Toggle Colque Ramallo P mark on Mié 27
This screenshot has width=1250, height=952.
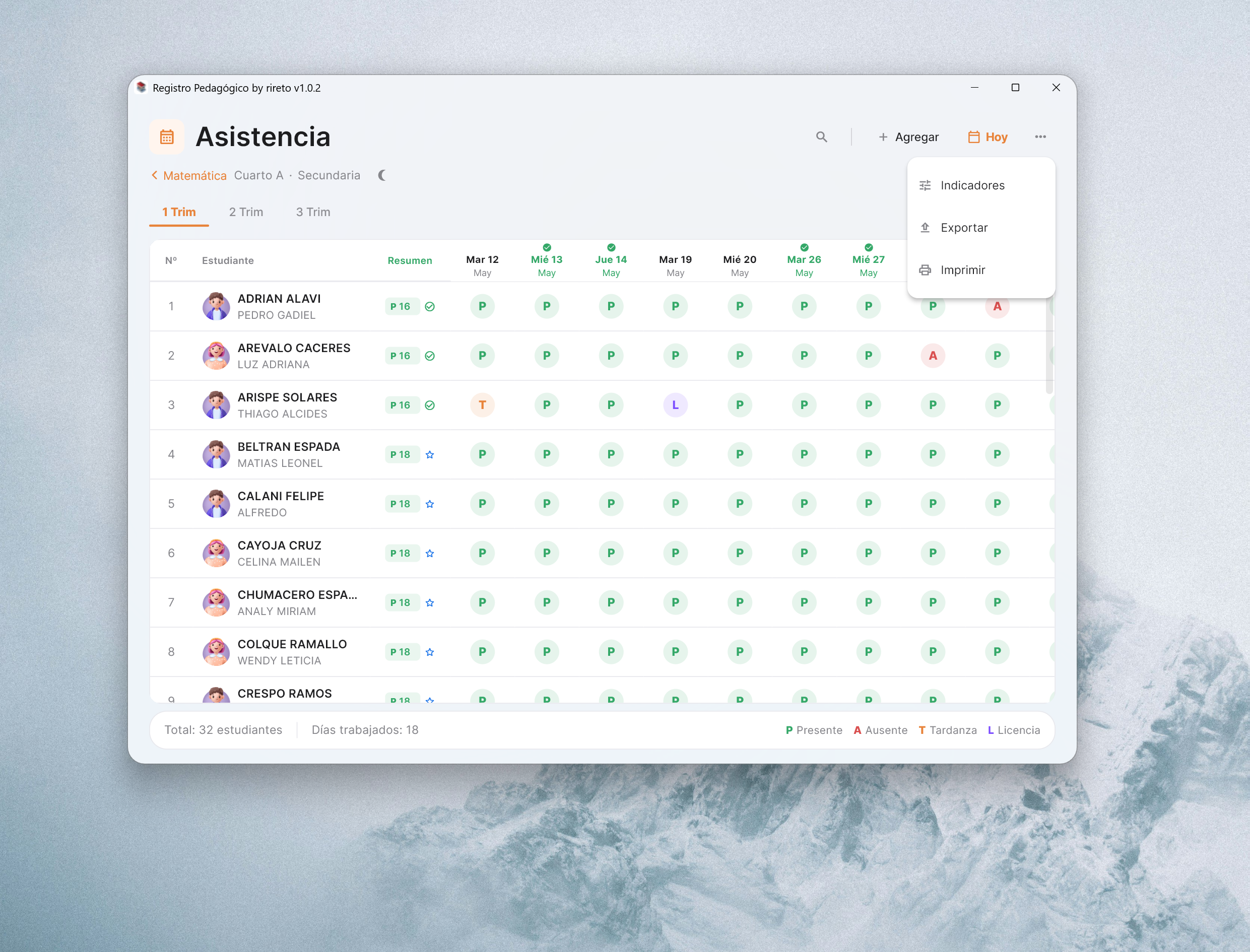(x=869, y=652)
